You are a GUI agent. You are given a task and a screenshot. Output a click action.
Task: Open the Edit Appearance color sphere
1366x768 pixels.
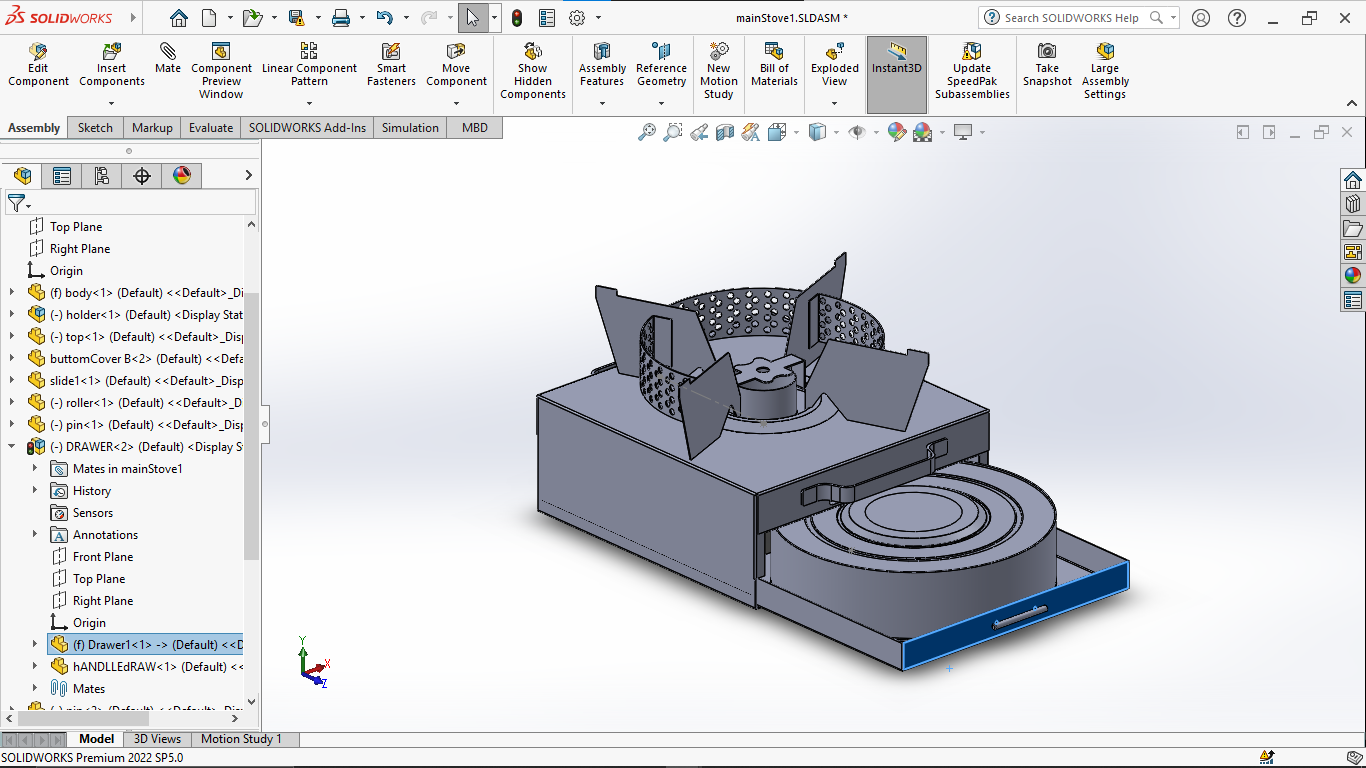point(896,132)
